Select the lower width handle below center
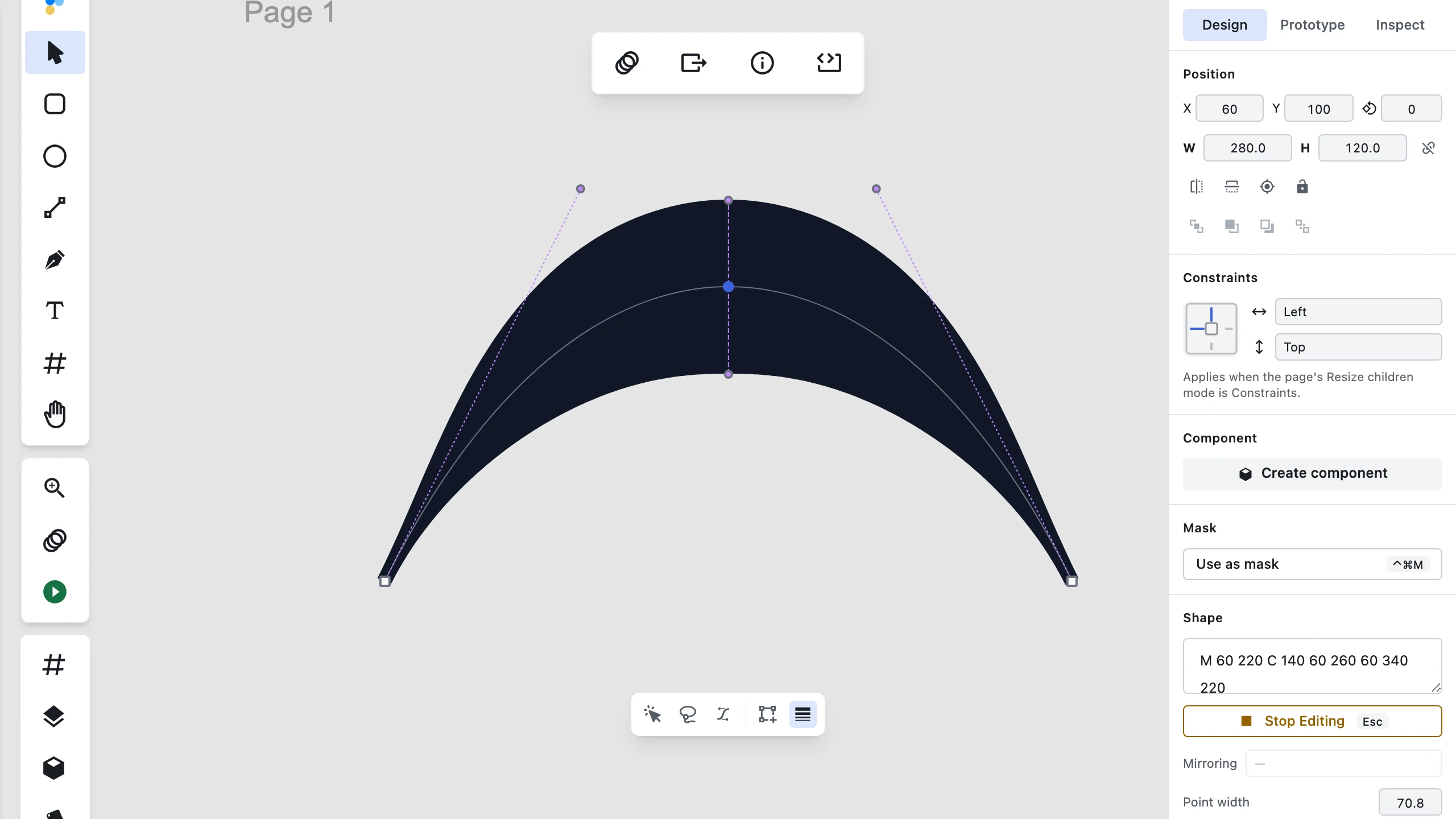The width and height of the screenshot is (1456, 819). pos(728,374)
